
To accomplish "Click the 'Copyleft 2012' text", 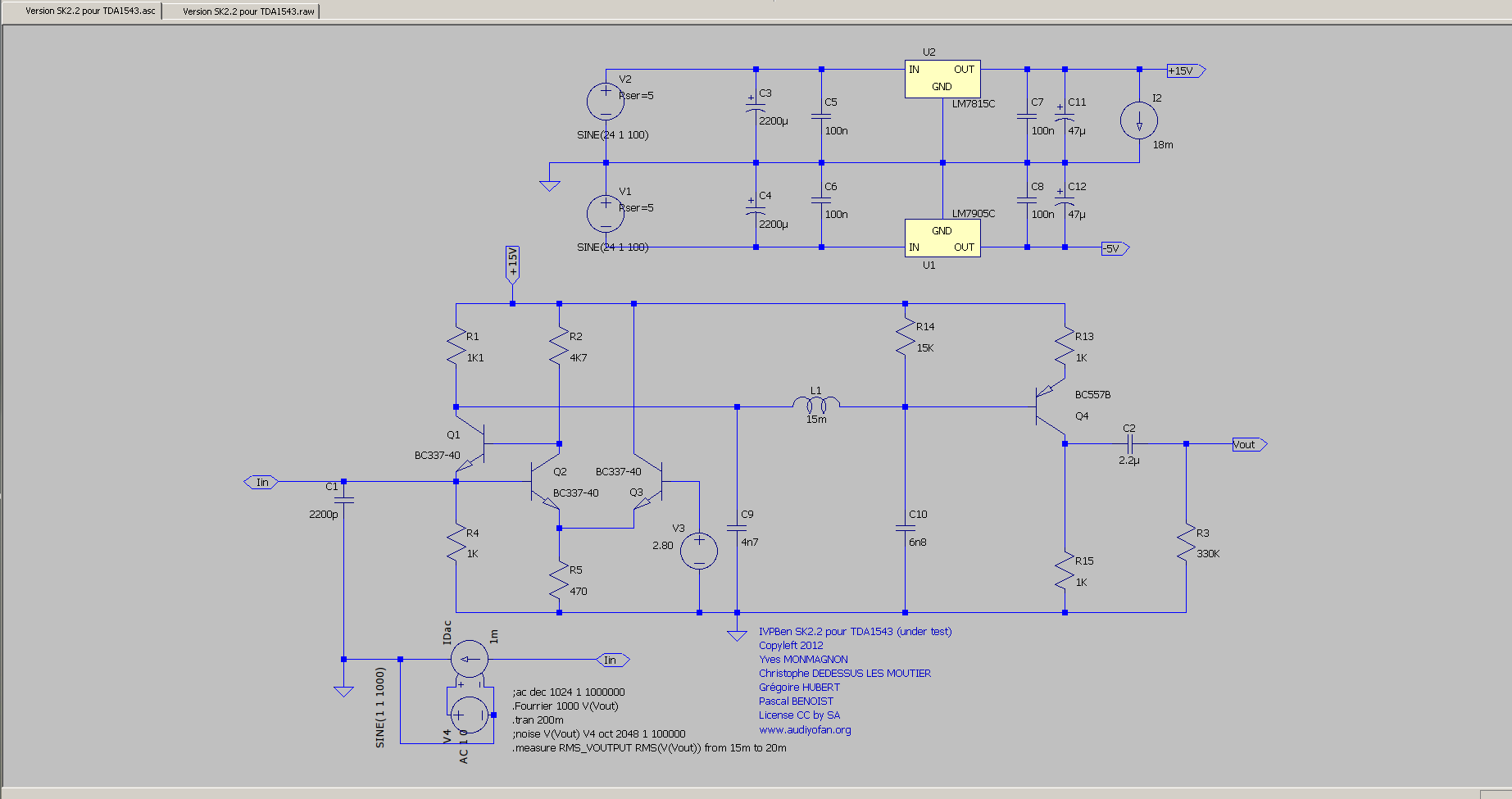I will point(791,645).
